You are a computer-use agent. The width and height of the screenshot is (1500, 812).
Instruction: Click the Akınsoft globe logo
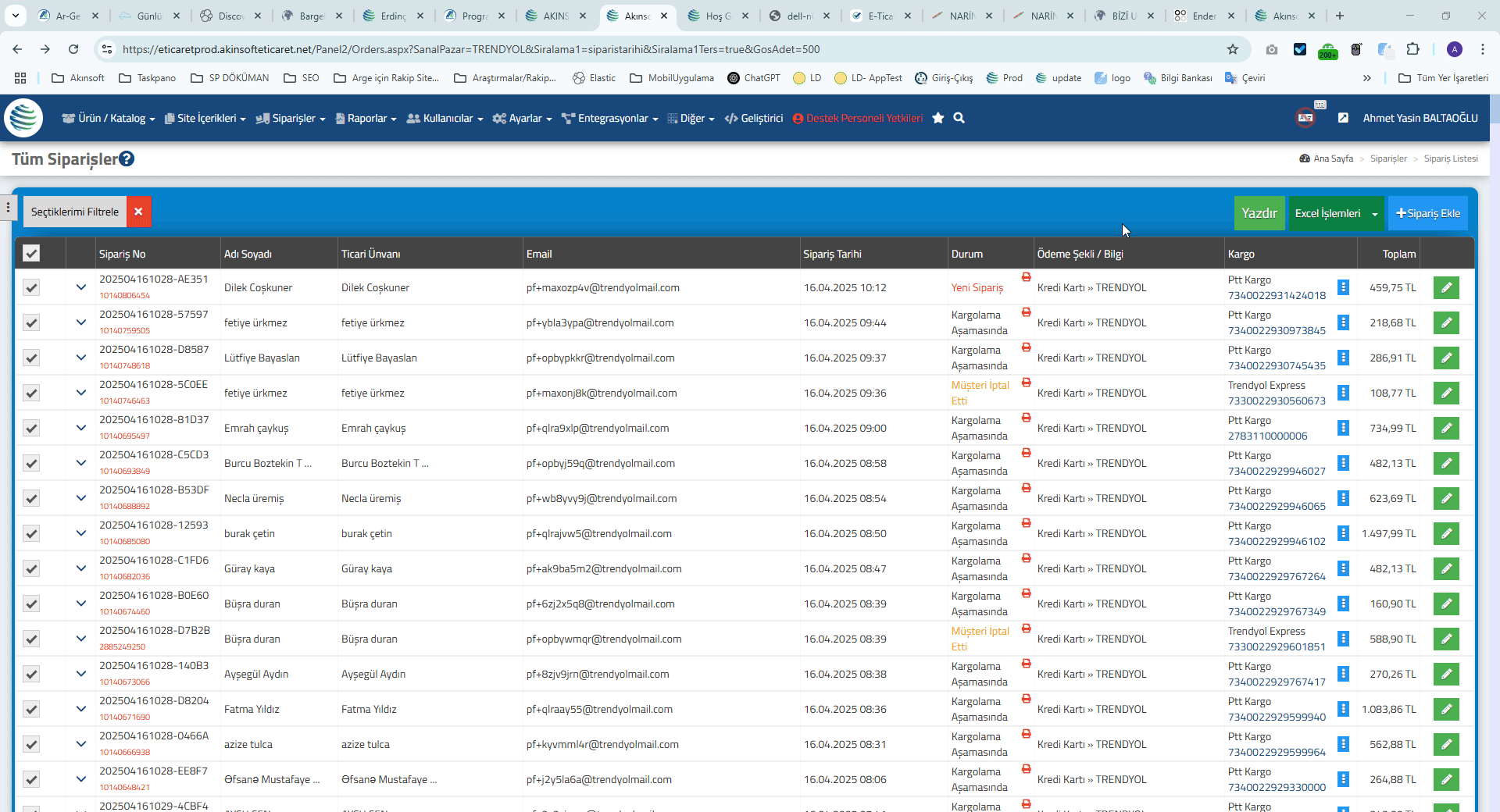23,118
